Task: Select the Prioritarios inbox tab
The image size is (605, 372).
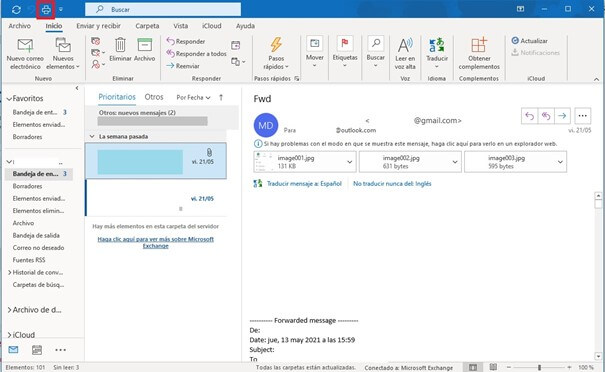Action: (x=117, y=97)
